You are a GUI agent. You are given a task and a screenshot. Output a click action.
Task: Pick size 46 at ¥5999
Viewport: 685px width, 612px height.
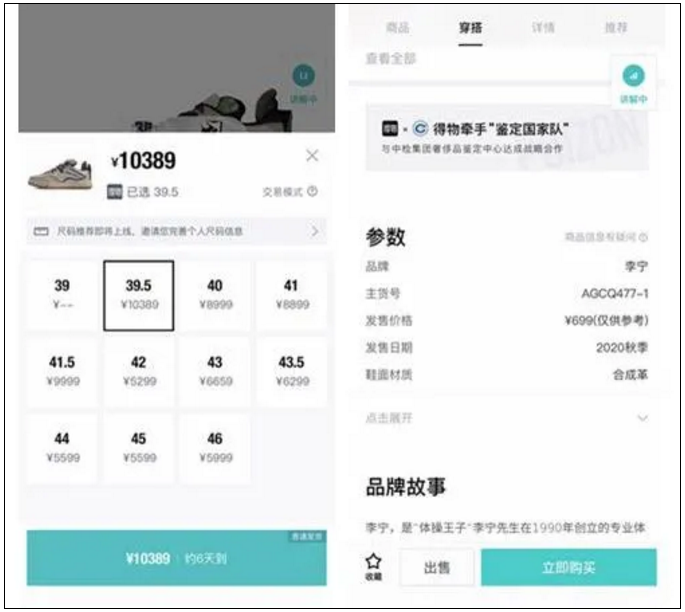[x=215, y=448]
